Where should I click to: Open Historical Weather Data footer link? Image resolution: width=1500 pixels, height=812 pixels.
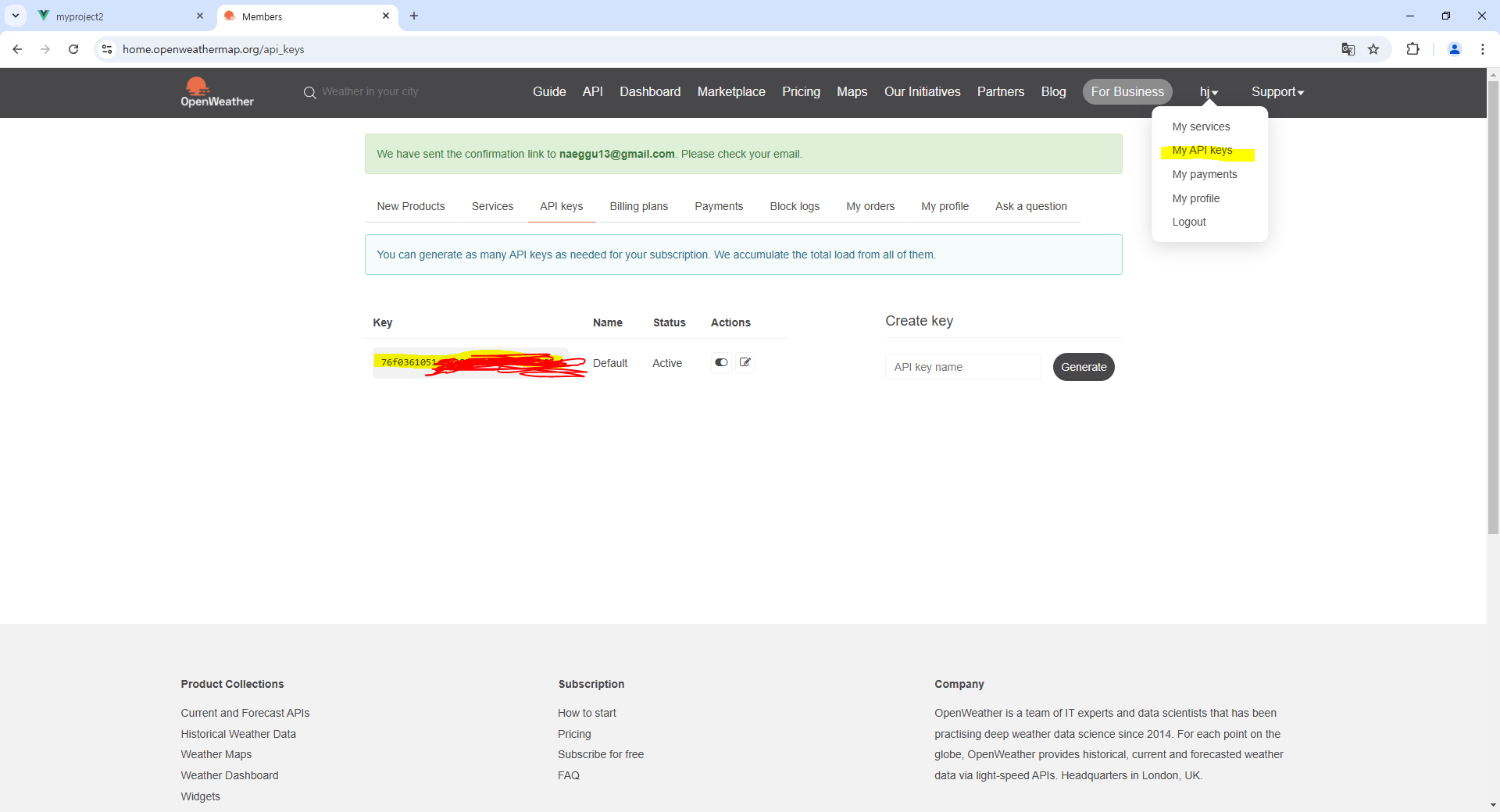(238, 734)
